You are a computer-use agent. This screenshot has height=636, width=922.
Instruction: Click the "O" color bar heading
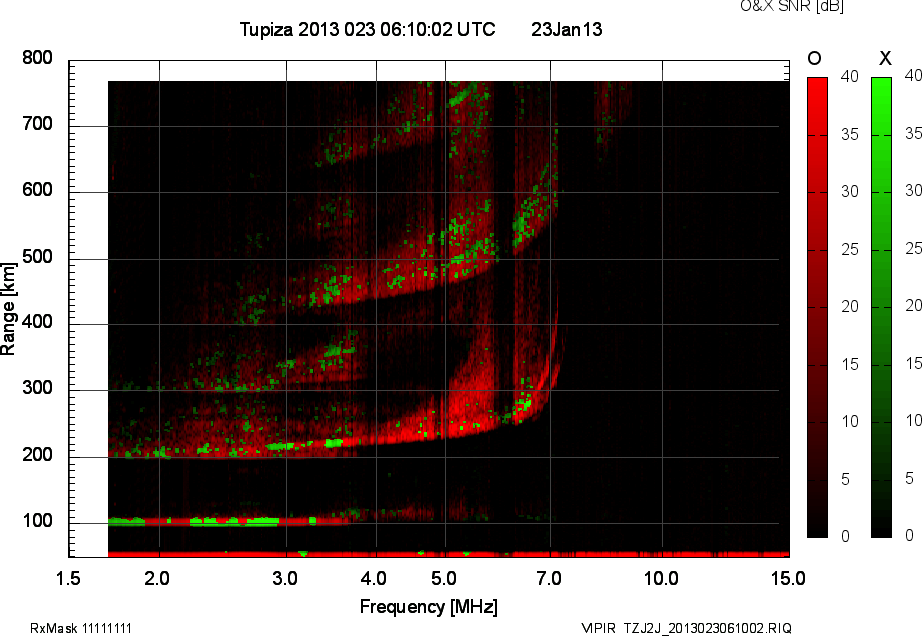tap(814, 58)
